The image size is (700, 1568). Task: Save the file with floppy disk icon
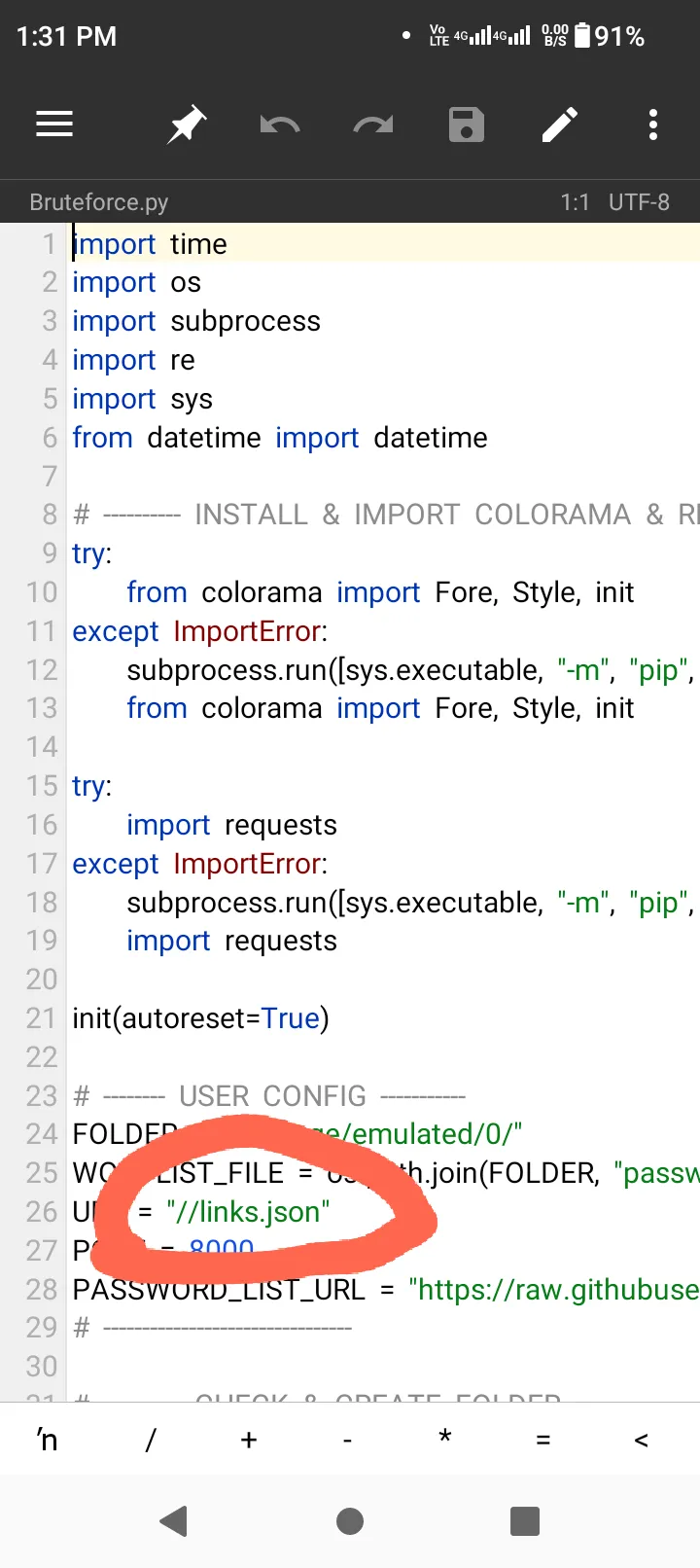point(467,125)
